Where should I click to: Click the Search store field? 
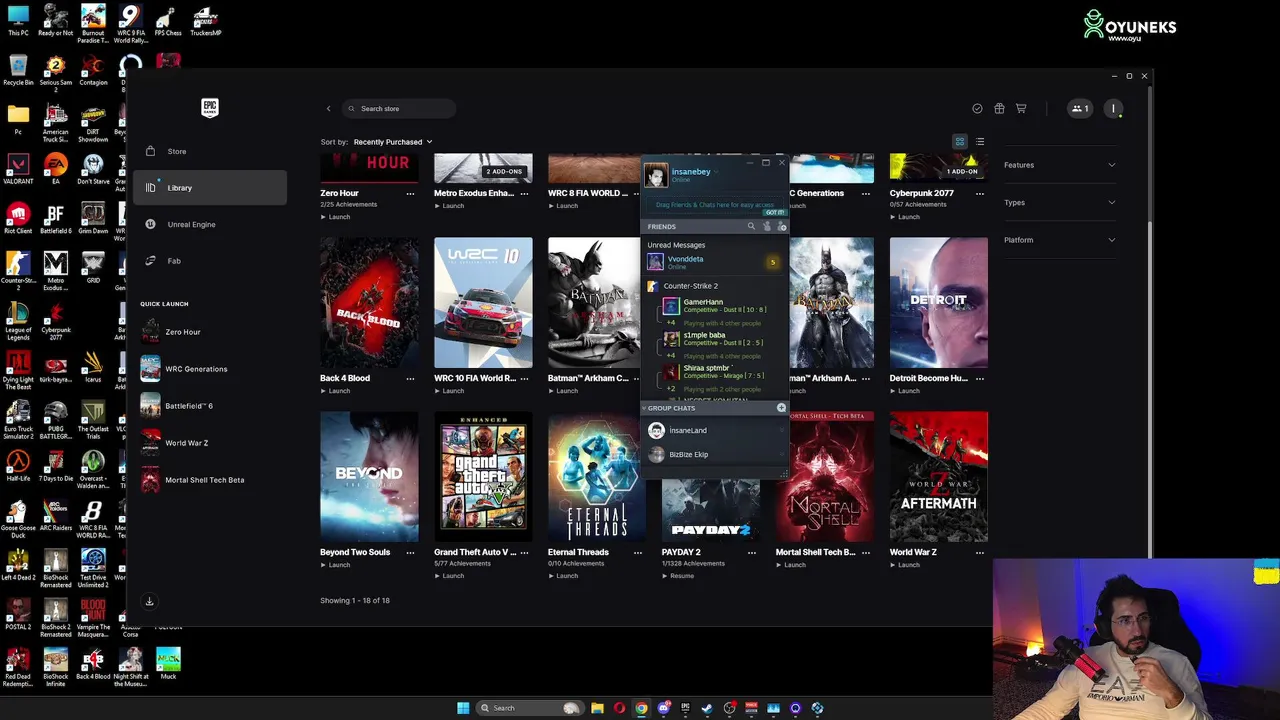pos(399,108)
